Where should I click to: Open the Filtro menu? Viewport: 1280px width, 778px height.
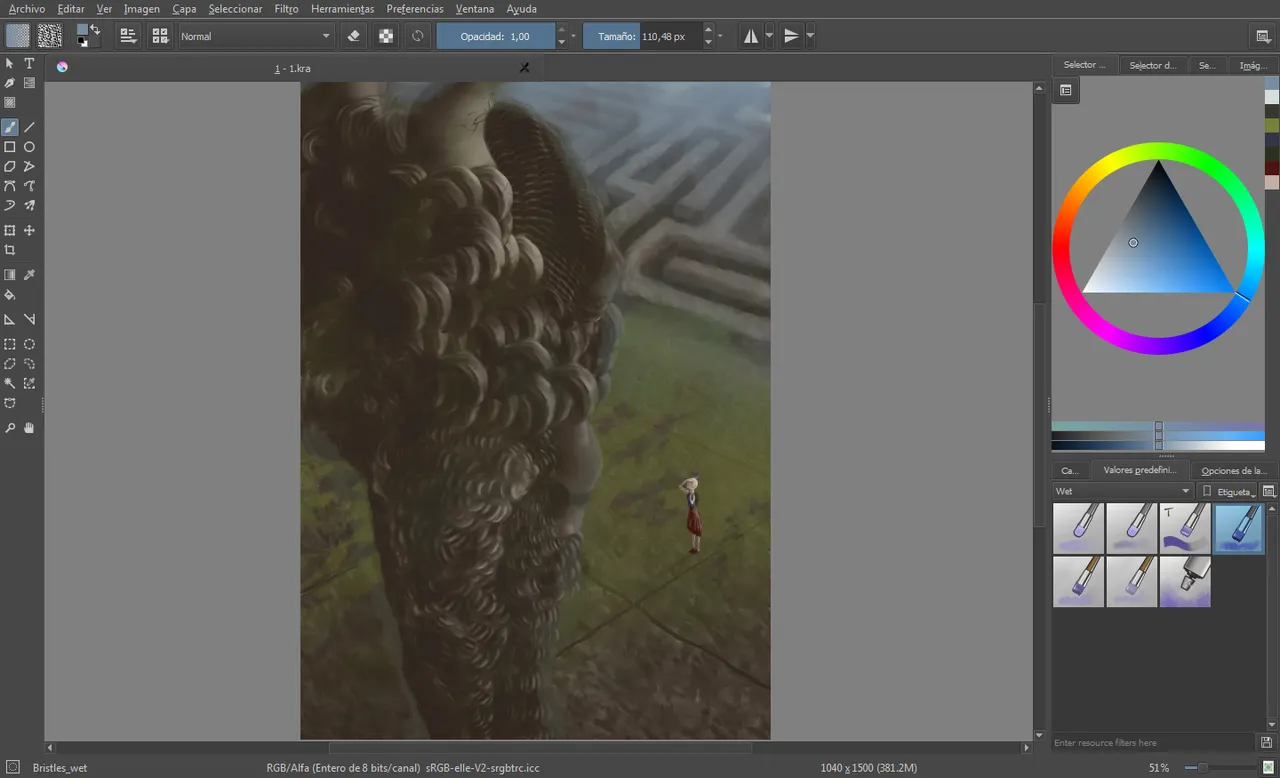(x=286, y=9)
